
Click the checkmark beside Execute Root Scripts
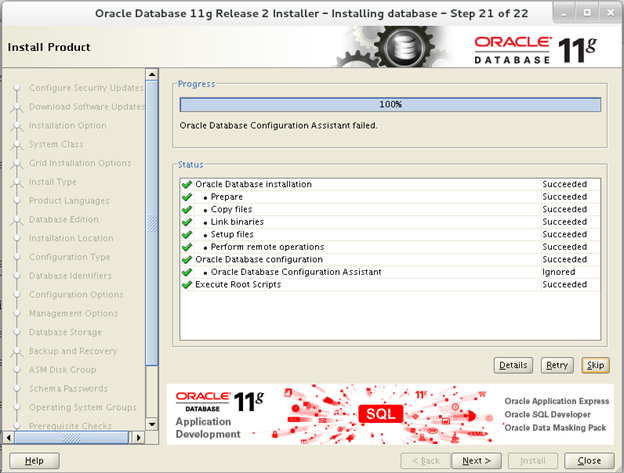click(187, 285)
